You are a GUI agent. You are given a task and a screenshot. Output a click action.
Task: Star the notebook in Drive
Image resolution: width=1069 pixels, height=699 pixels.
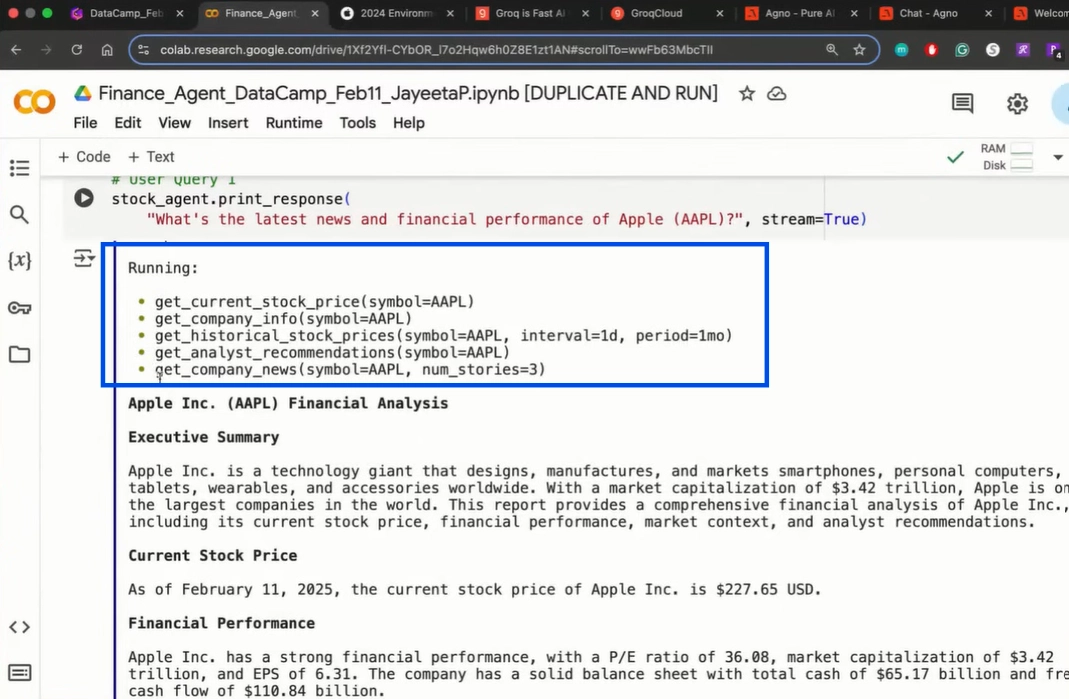tap(747, 94)
